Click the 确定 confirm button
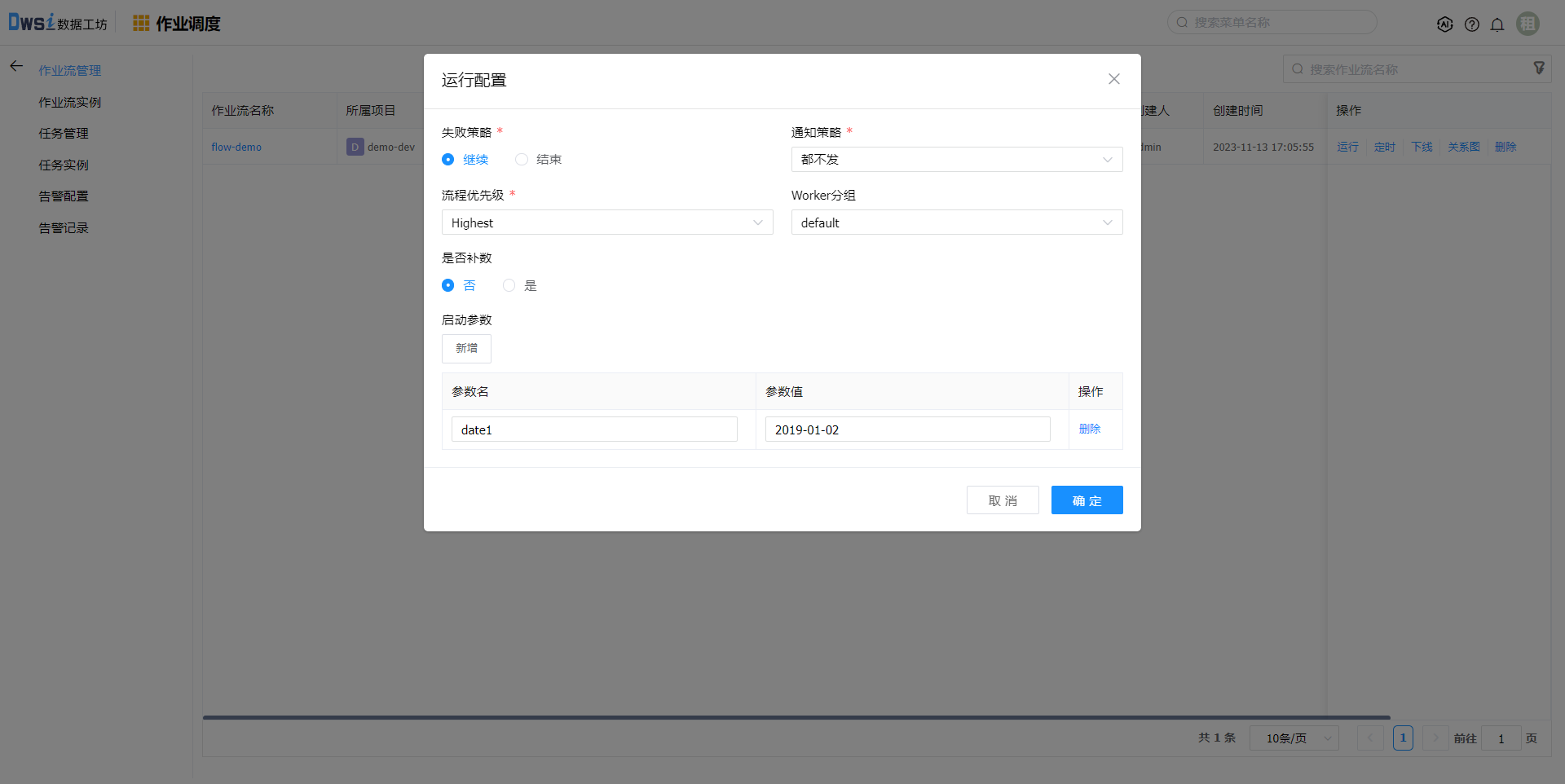This screenshot has width=1565, height=784. [x=1087, y=500]
